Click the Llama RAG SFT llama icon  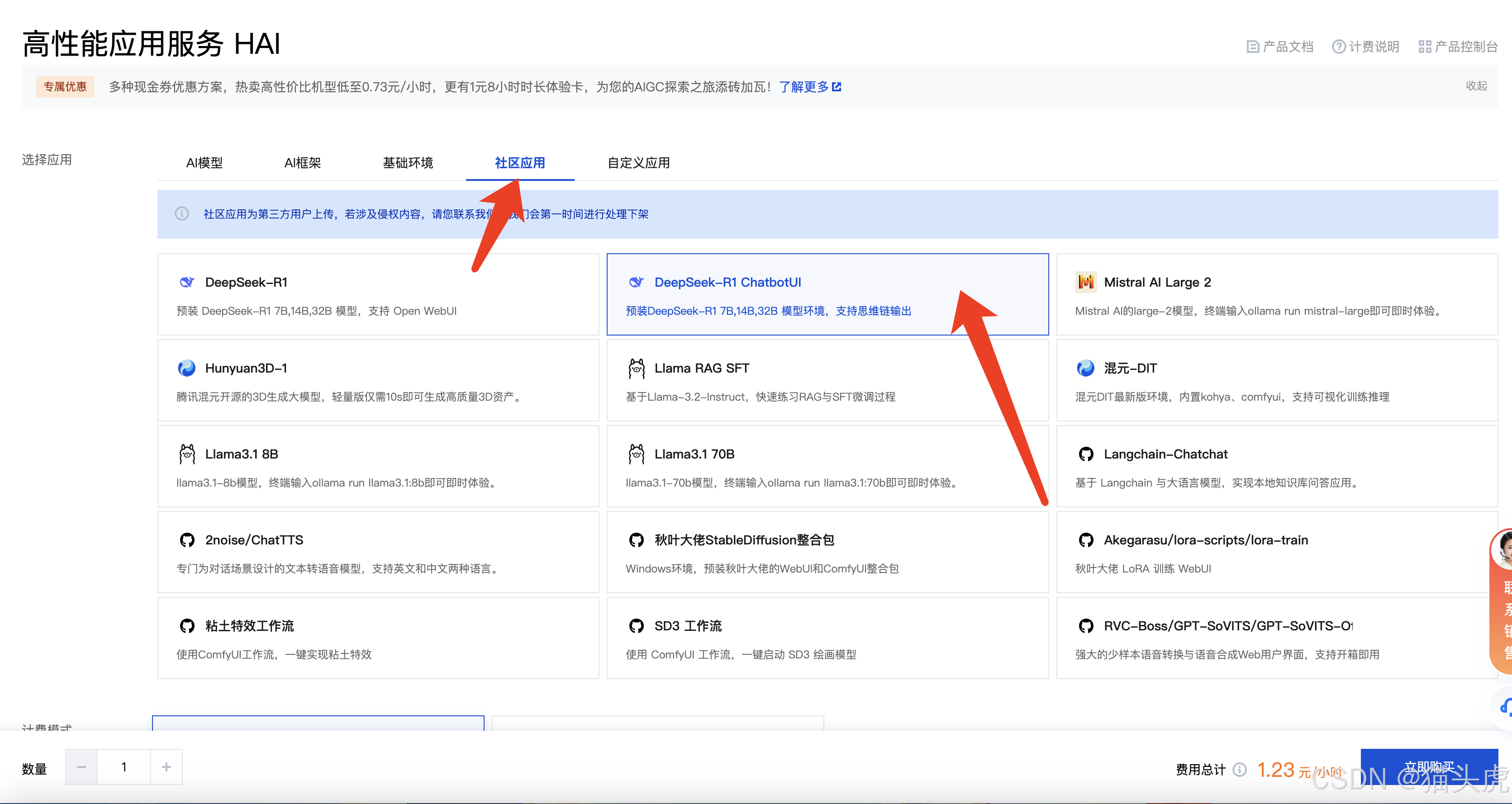click(636, 368)
